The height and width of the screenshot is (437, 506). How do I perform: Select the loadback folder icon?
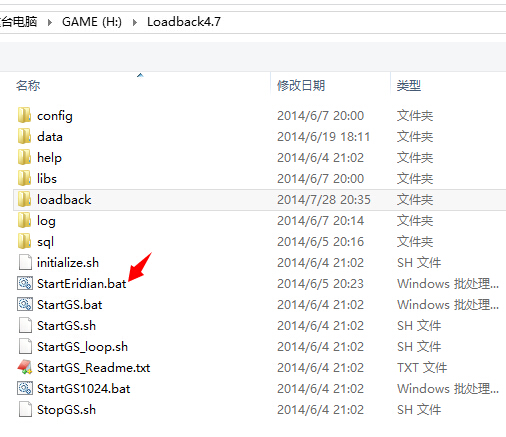coord(25,199)
